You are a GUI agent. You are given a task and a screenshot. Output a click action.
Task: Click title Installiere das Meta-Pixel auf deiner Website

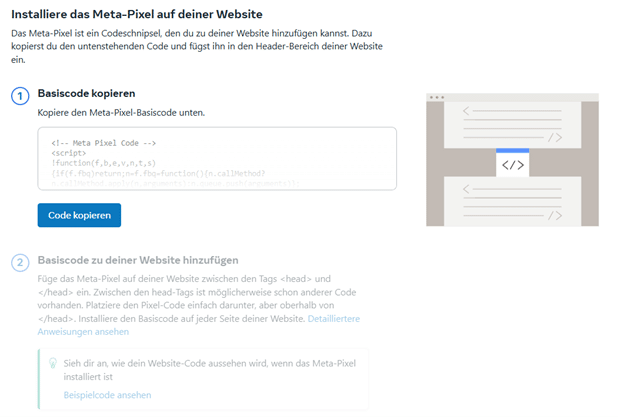coord(137,14)
